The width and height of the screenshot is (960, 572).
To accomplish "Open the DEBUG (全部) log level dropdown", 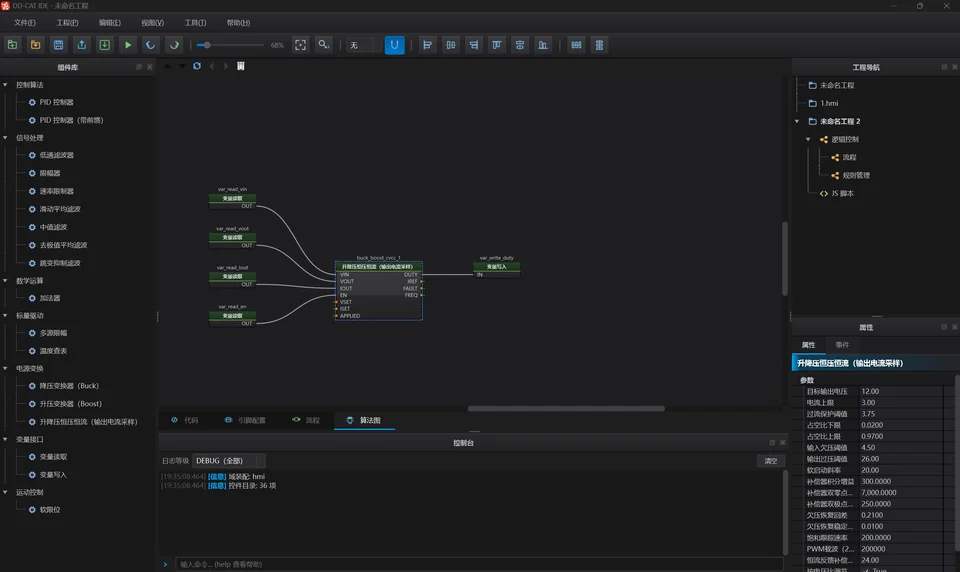I will coord(229,461).
